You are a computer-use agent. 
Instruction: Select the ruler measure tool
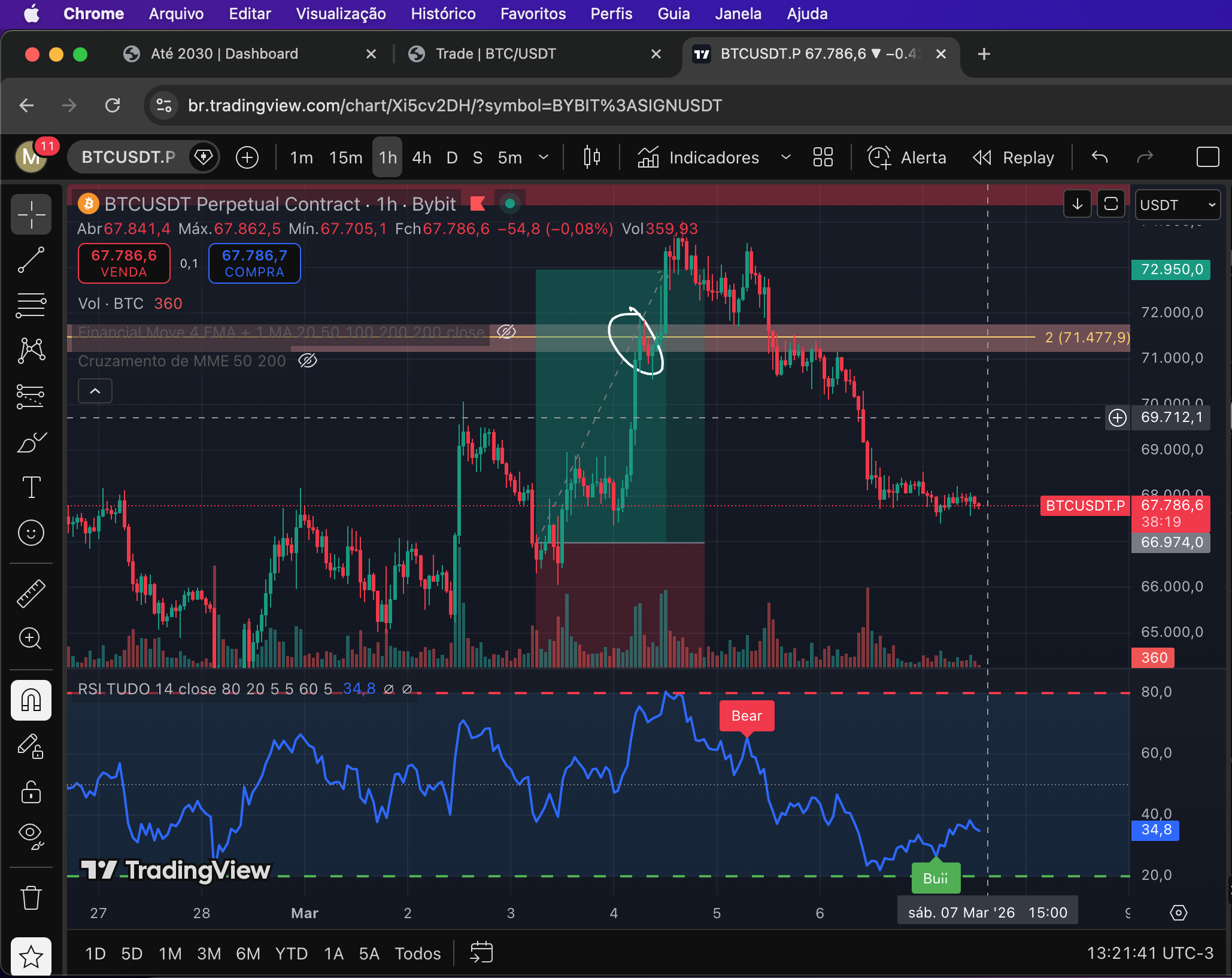pos(31,593)
